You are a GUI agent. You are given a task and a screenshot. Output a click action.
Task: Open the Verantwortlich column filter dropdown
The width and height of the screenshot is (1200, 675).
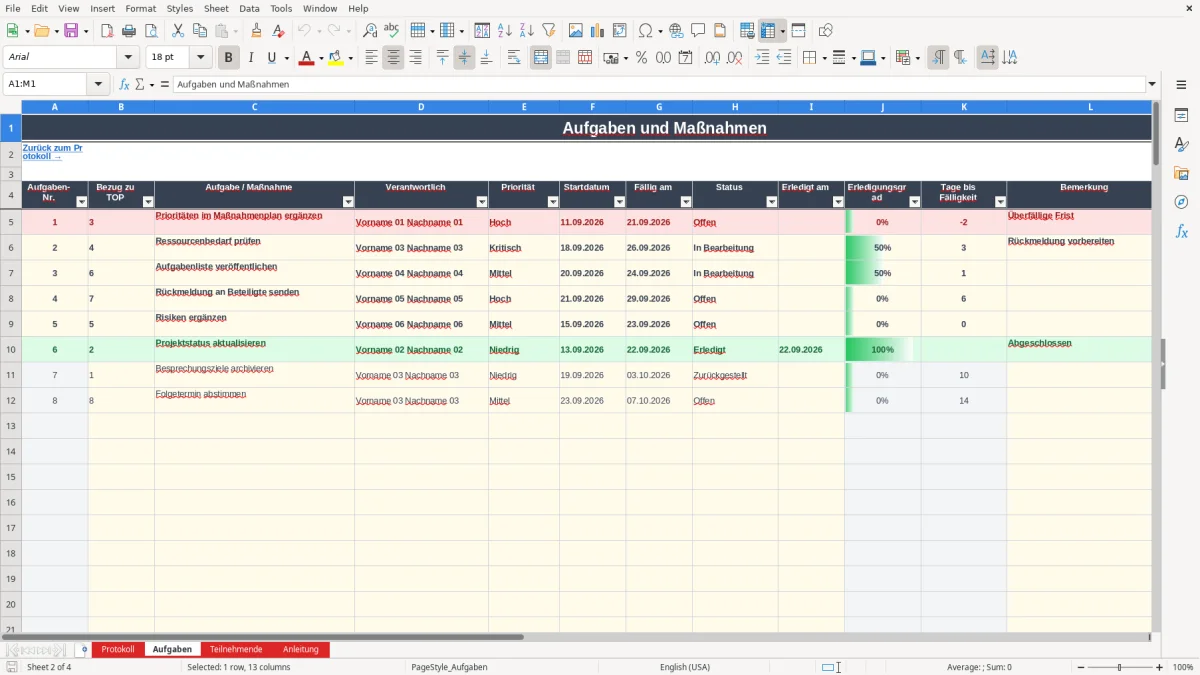[481, 201]
